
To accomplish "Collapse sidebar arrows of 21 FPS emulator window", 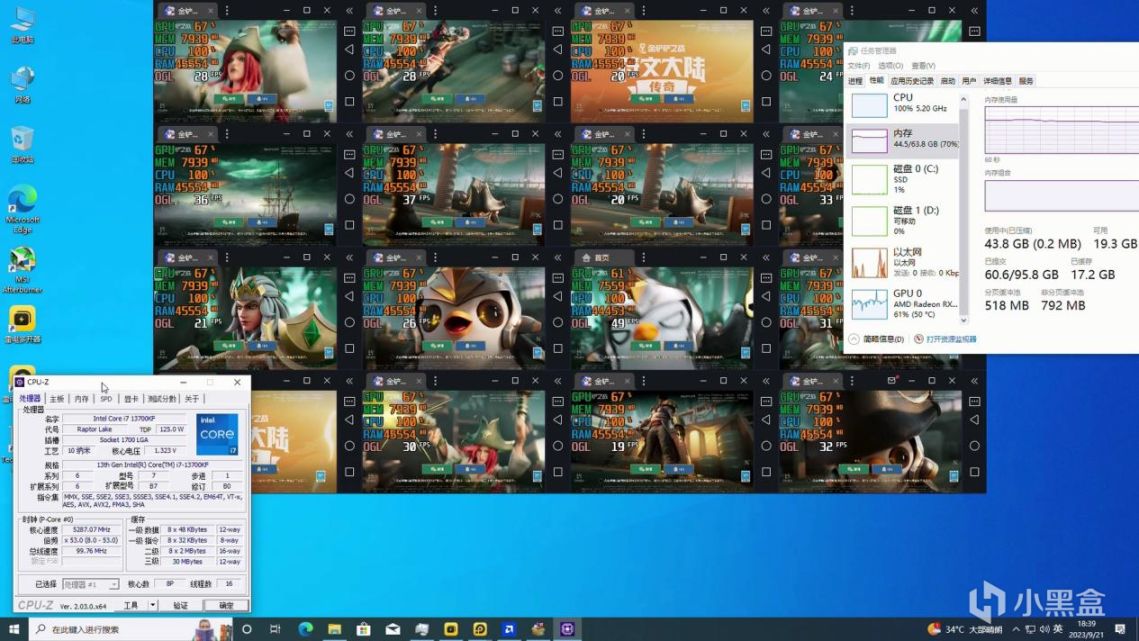I will click(x=349, y=257).
